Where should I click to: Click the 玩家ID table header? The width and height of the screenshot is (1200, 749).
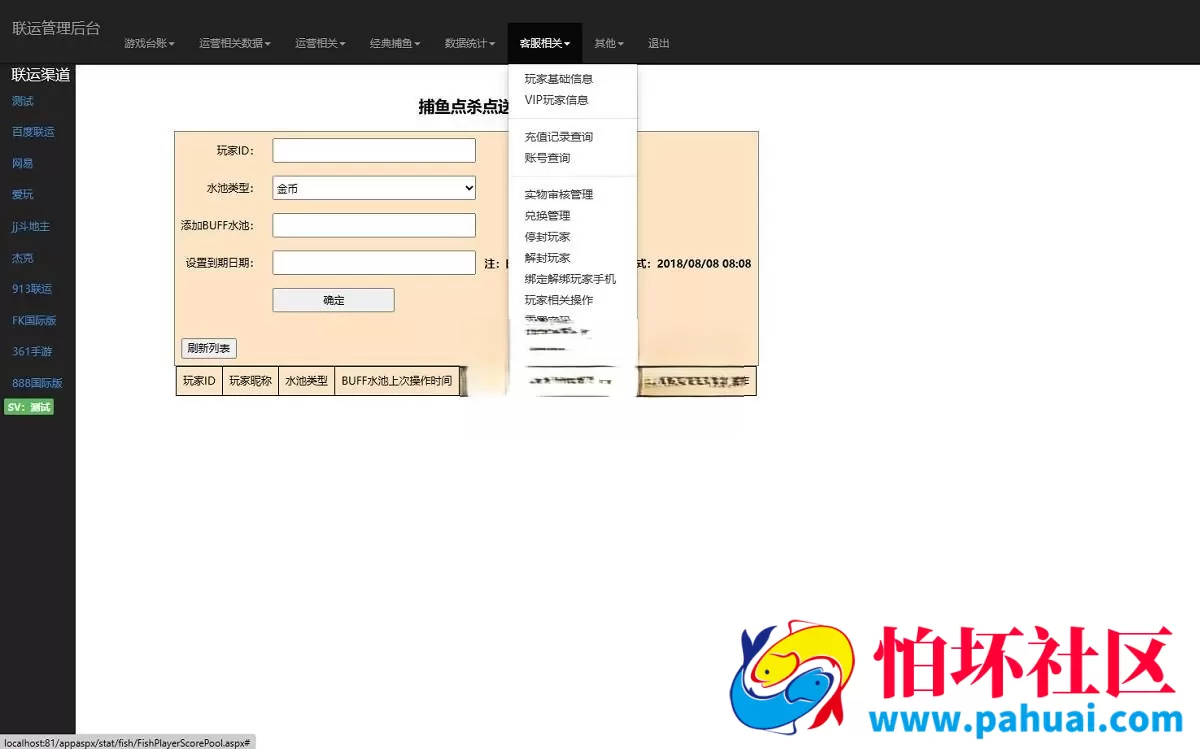(199, 381)
